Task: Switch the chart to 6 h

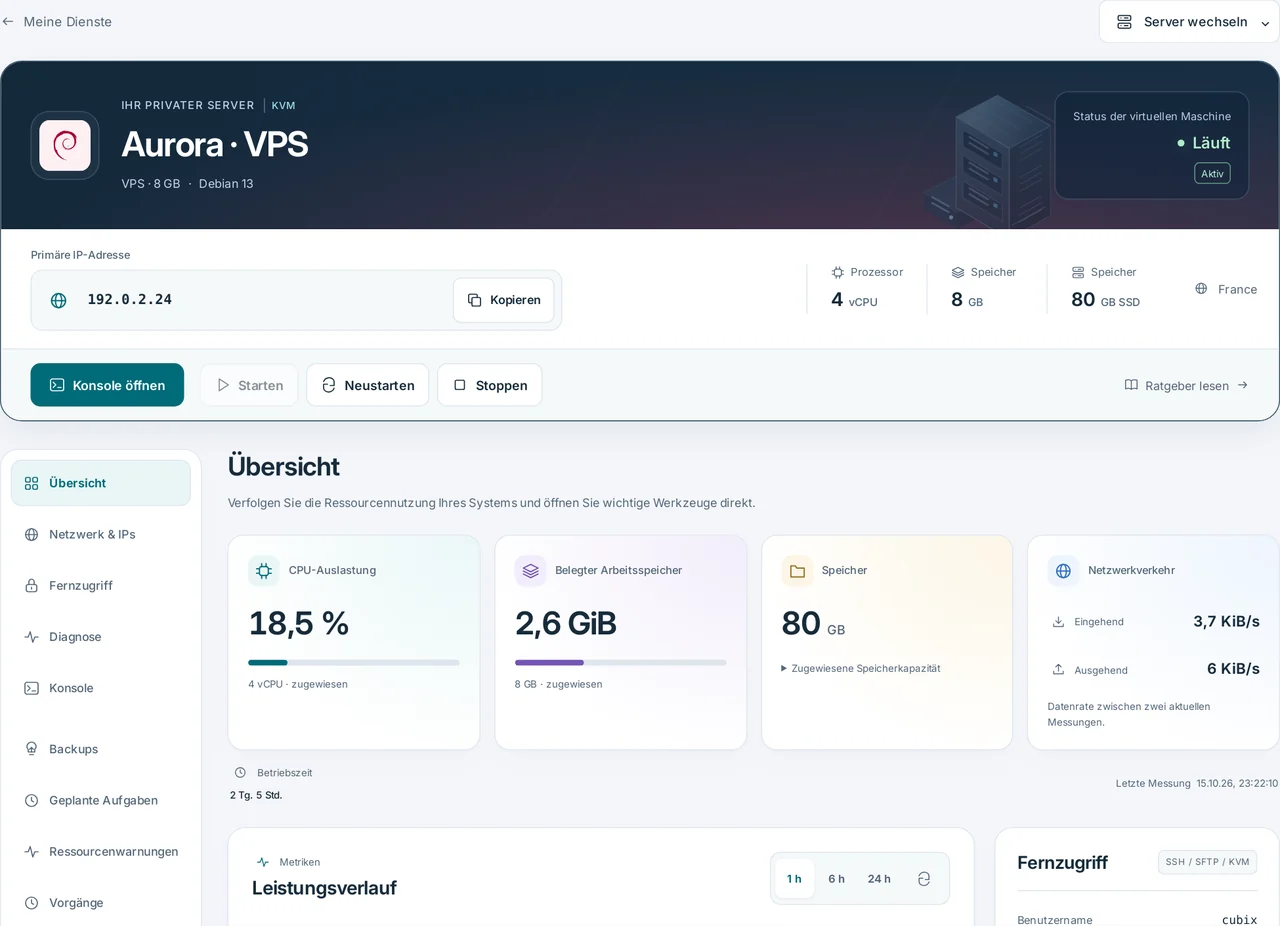Action: coord(836,879)
